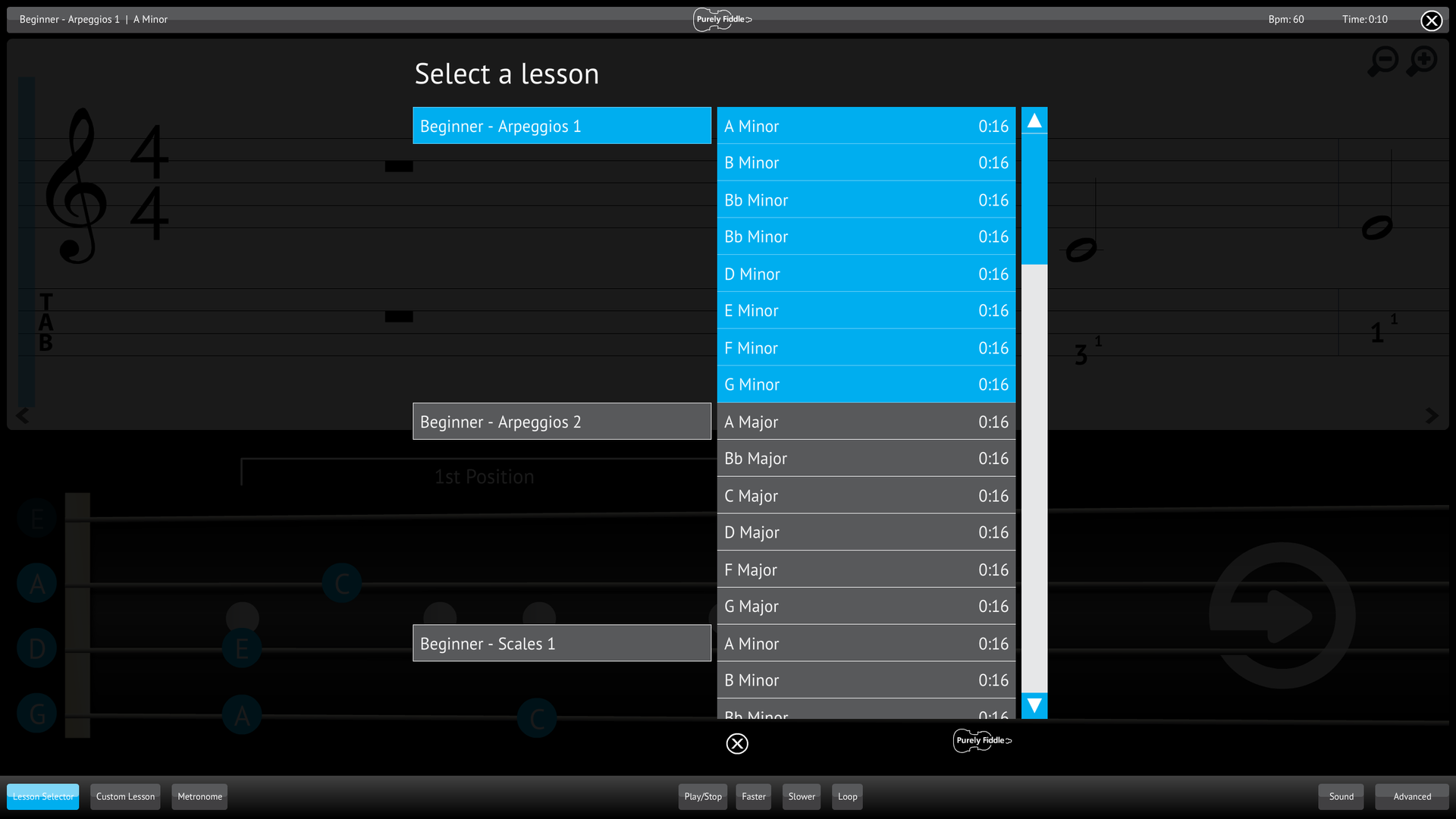This screenshot has height=819, width=1456.
Task: Expand the Beginner - Scales 1 lesson group
Action: point(561,642)
